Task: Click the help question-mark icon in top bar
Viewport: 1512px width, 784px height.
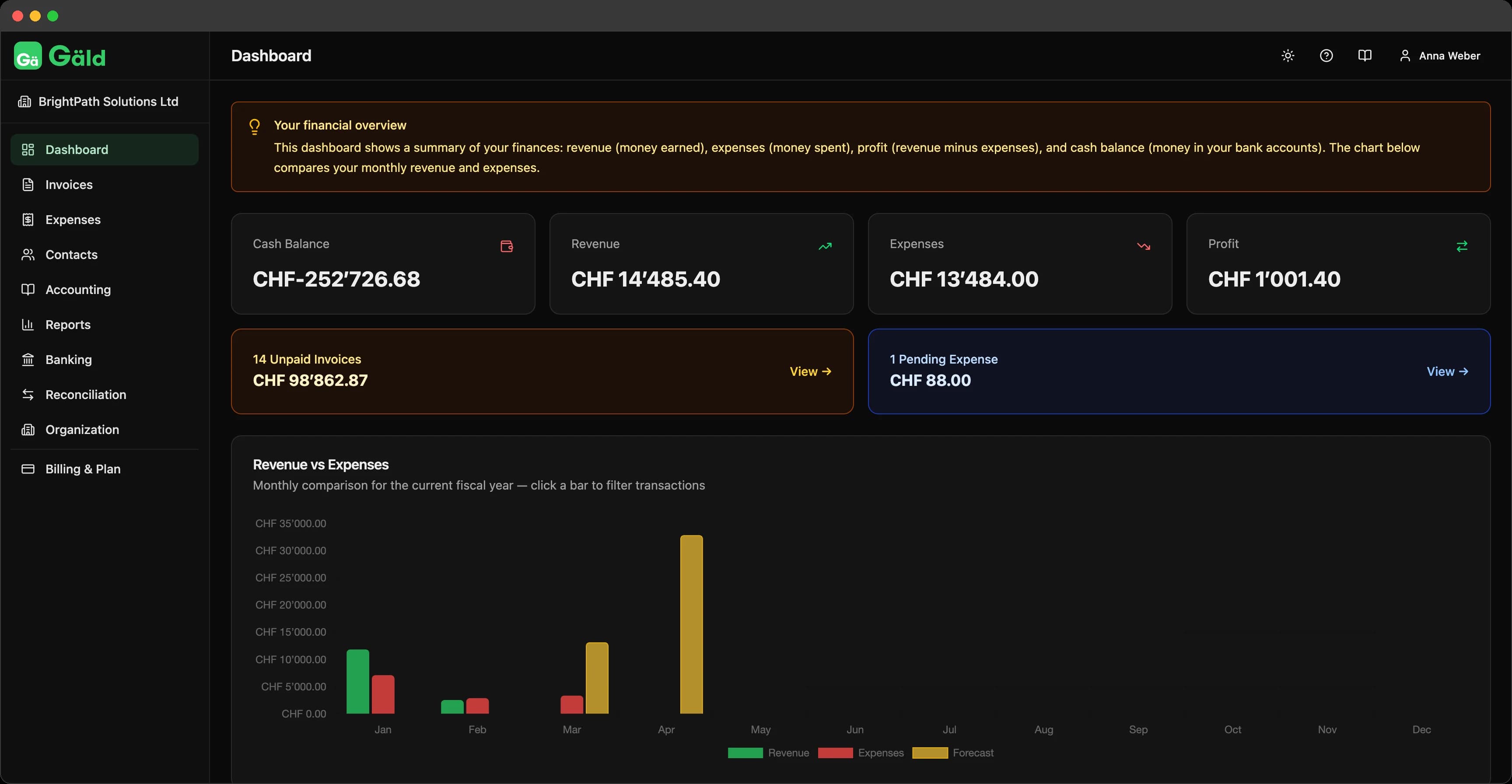Action: tap(1326, 55)
